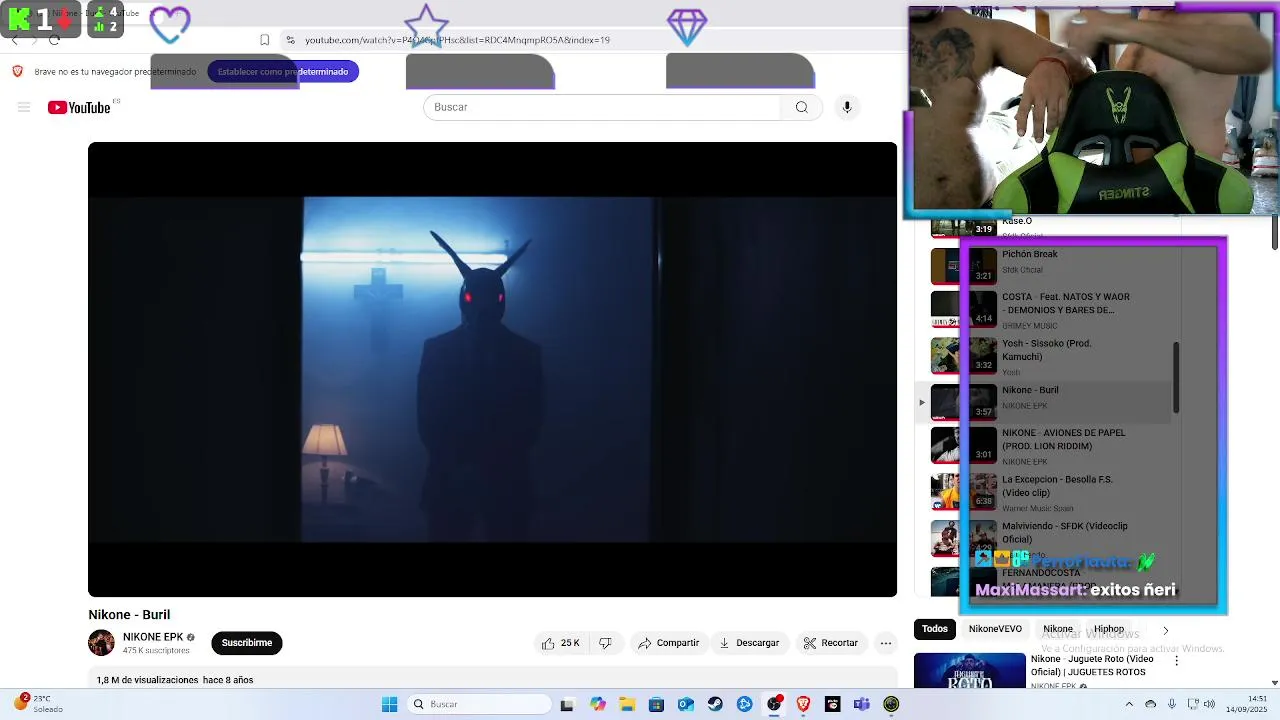Start voice search with the microphone icon
Screen dimensions: 1280x720
pyautogui.click(x=847, y=107)
